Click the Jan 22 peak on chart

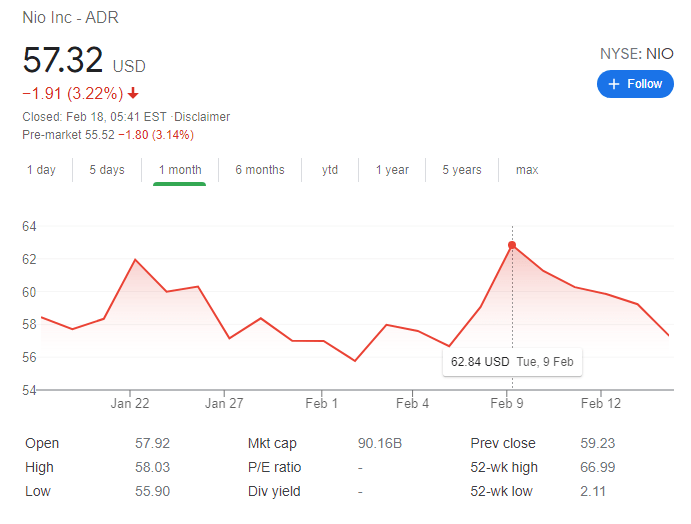point(135,260)
